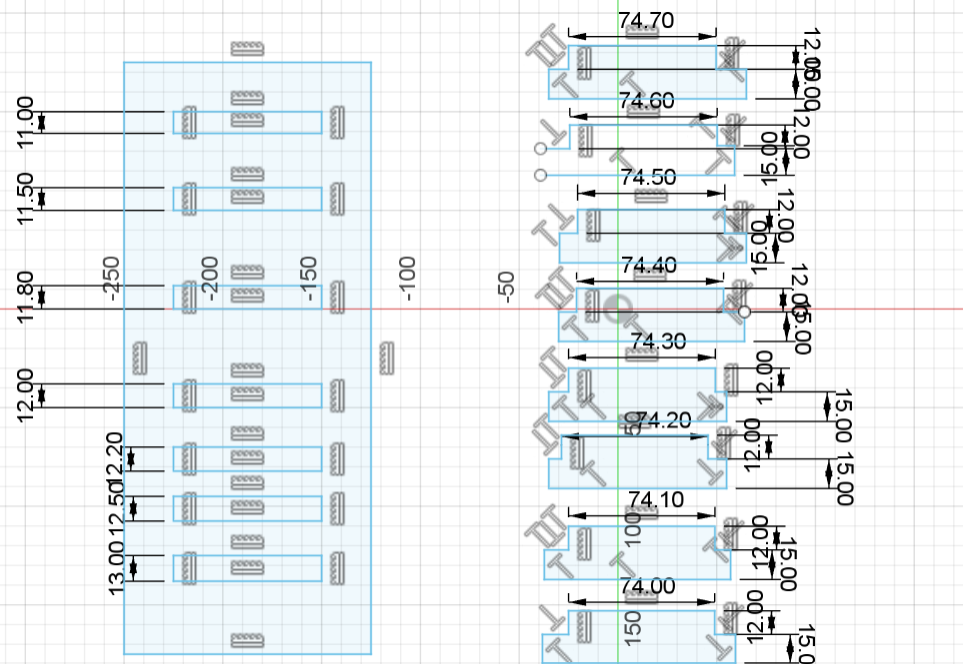The height and width of the screenshot is (664, 963).
Task: Click vertical constraint icon on large rectangle's right edge
Action: (x=387, y=356)
